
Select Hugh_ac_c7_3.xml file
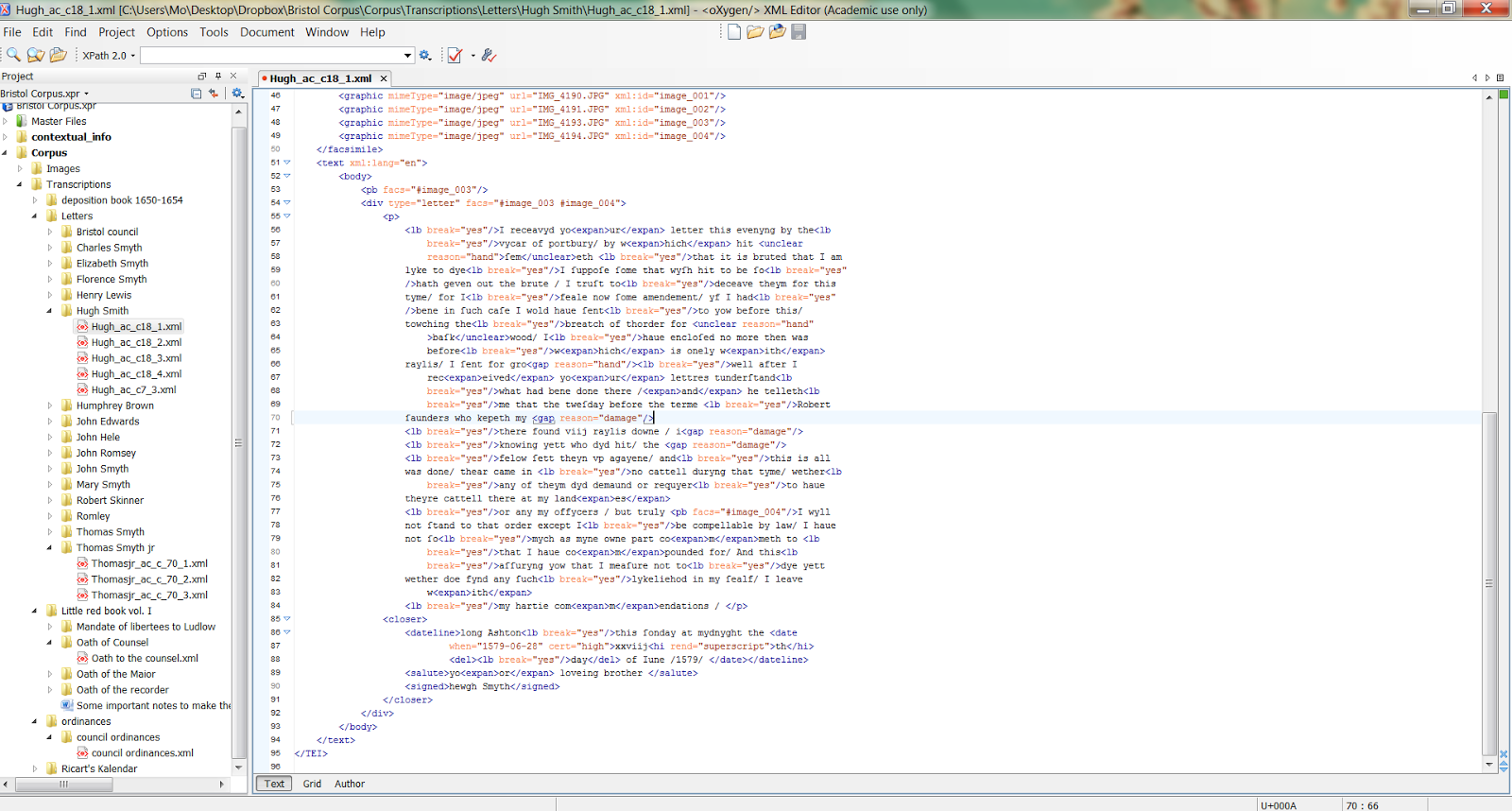click(133, 389)
